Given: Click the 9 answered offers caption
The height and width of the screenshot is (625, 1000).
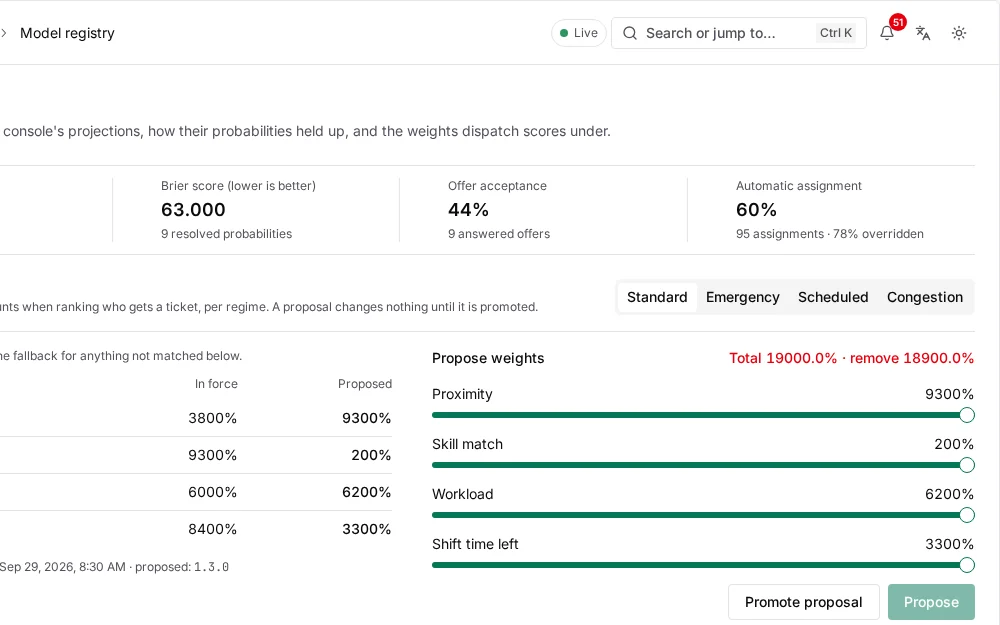Looking at the screenshot, I should pos(499,234).
